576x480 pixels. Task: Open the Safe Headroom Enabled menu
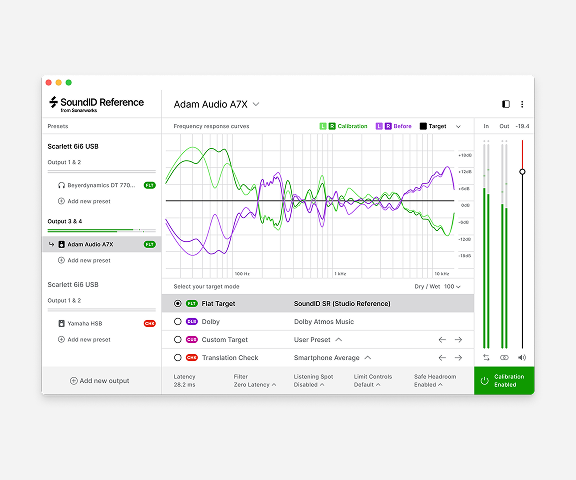(435, 381)
